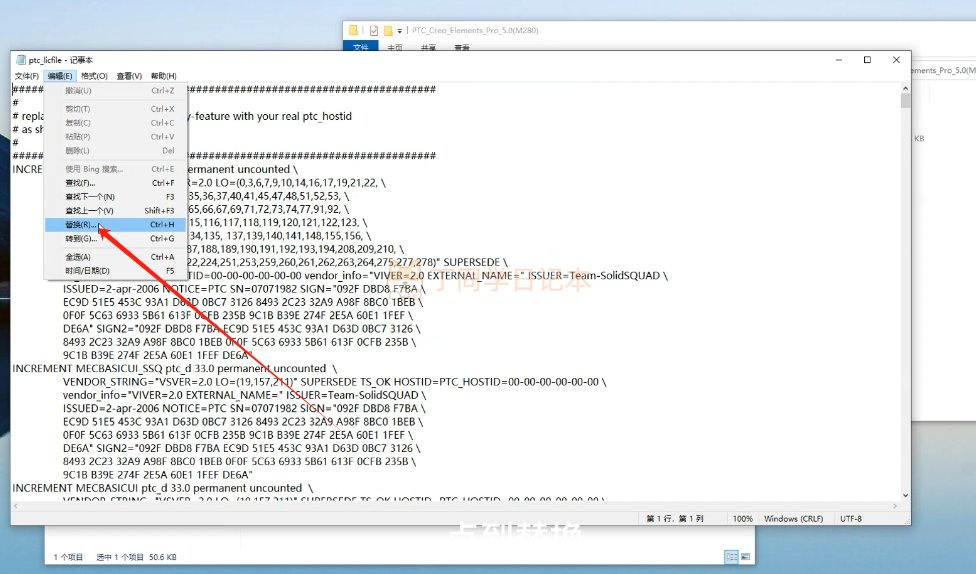Image resolution: width=976 pixels, height=574 pixels.
Task: Choose 查找下一个(N) from the Edit menu
Action: click(x=115, y=197)
